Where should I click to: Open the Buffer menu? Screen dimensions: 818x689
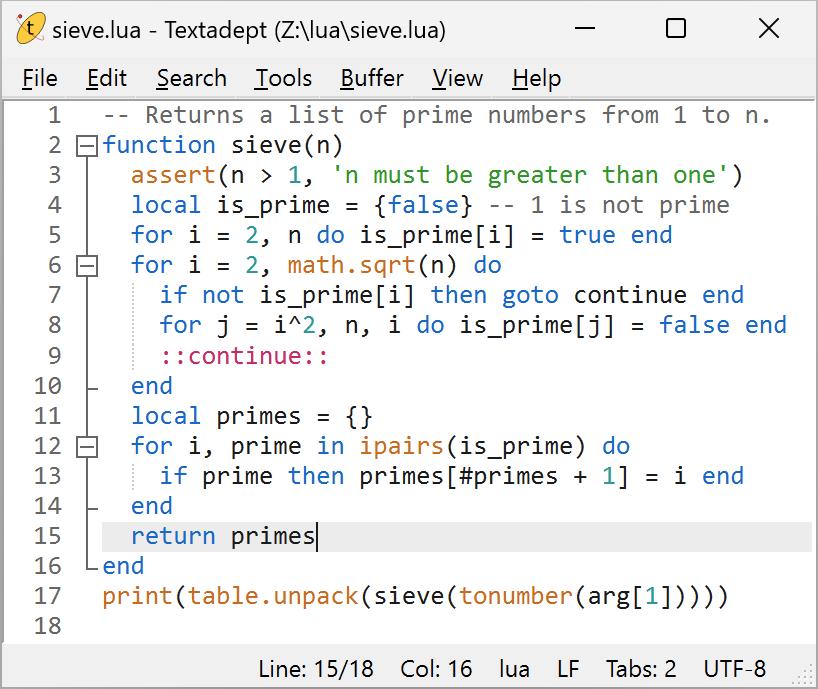[x=372, y=78]
